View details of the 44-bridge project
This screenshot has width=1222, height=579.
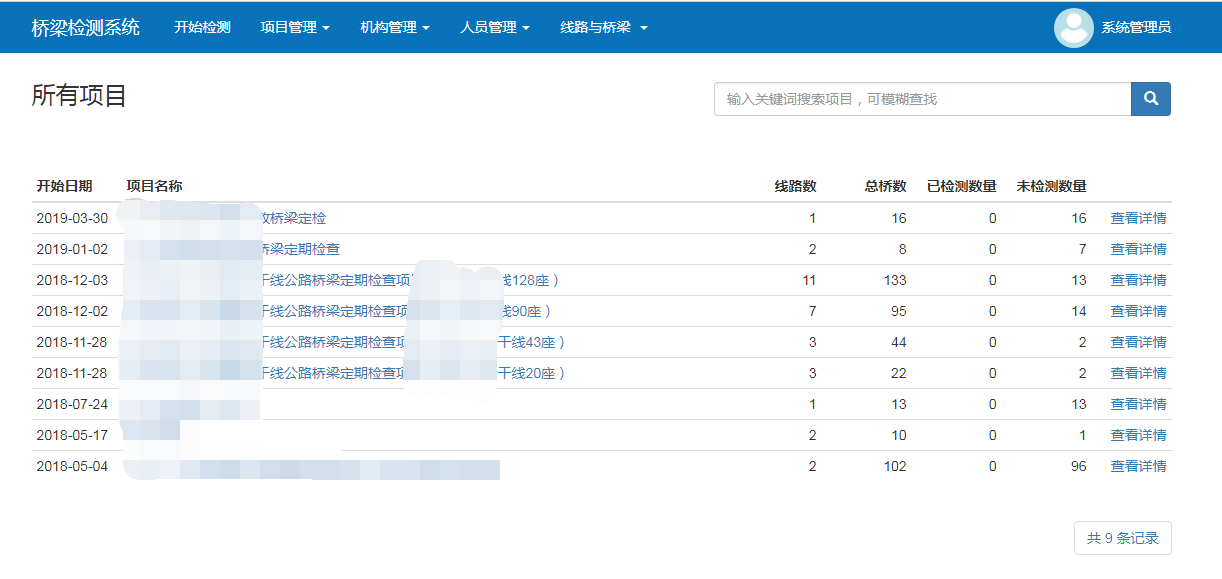point(1138,342)
